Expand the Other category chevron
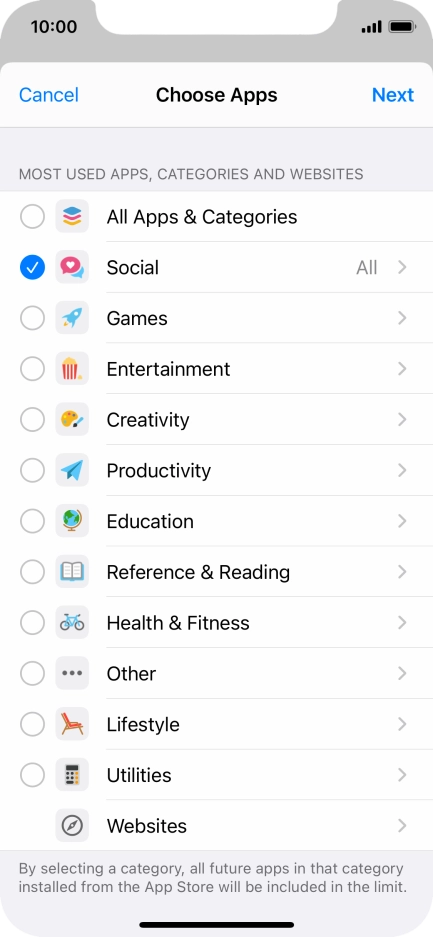 point(403,673)
